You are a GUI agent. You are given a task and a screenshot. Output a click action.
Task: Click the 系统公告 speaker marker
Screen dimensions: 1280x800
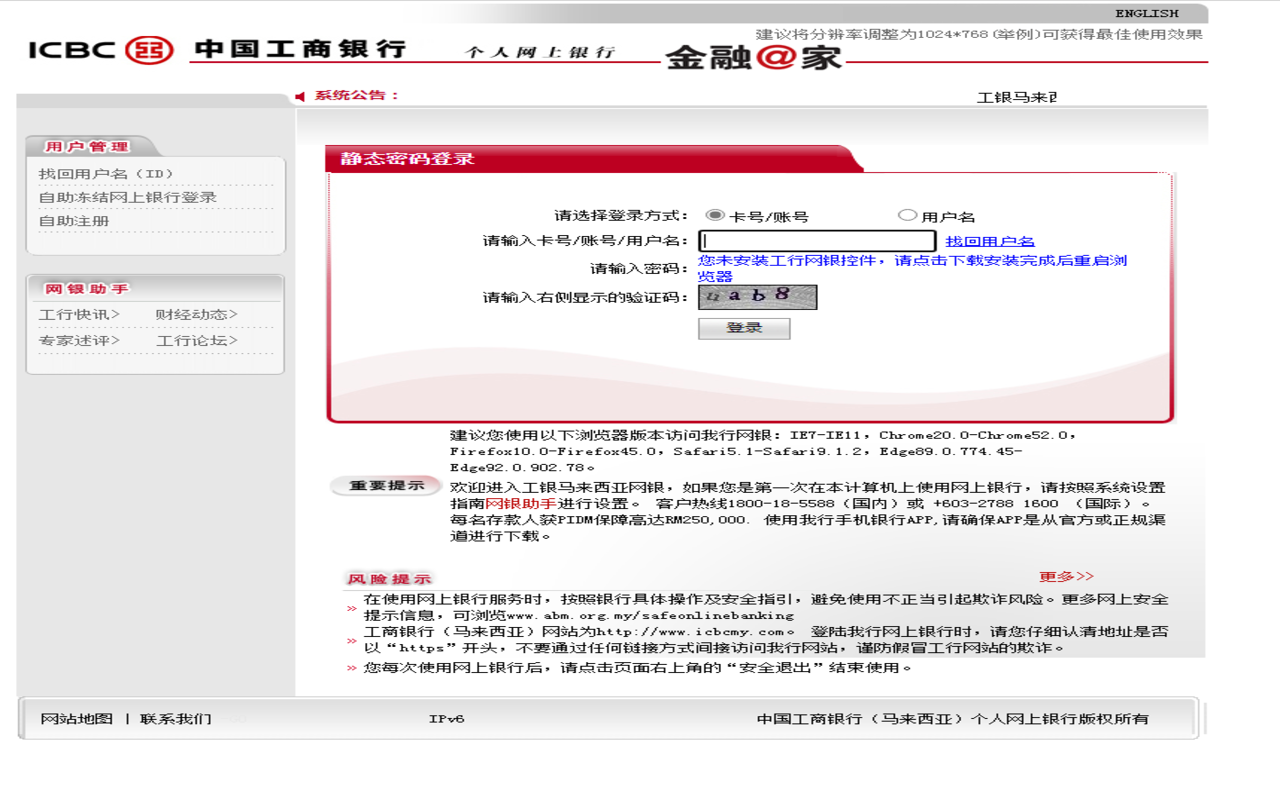298,97
